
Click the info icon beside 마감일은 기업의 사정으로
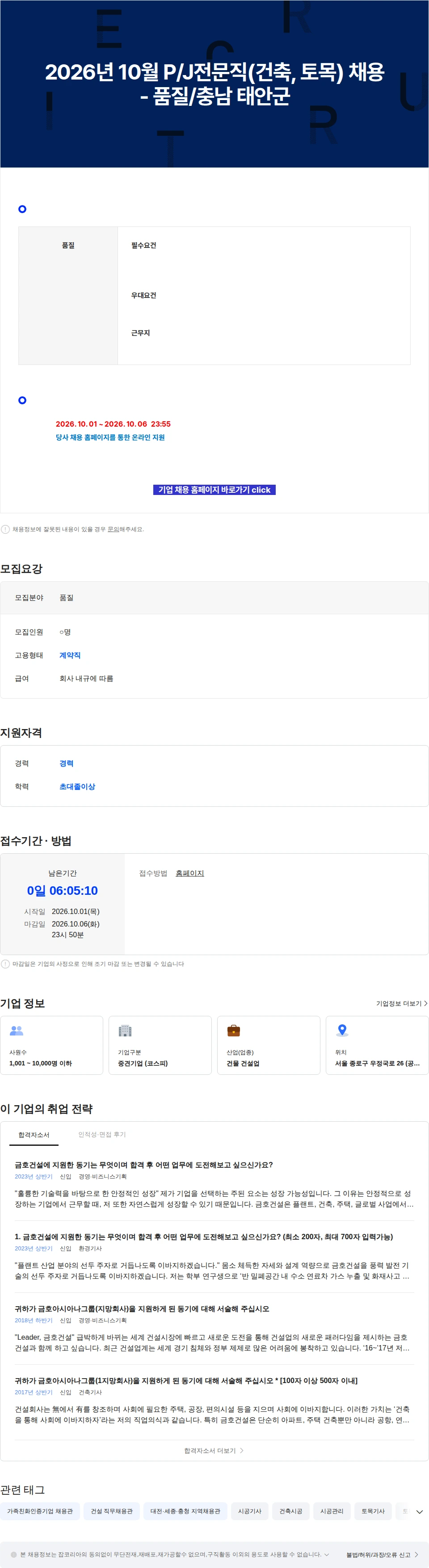tap(5, 964)
